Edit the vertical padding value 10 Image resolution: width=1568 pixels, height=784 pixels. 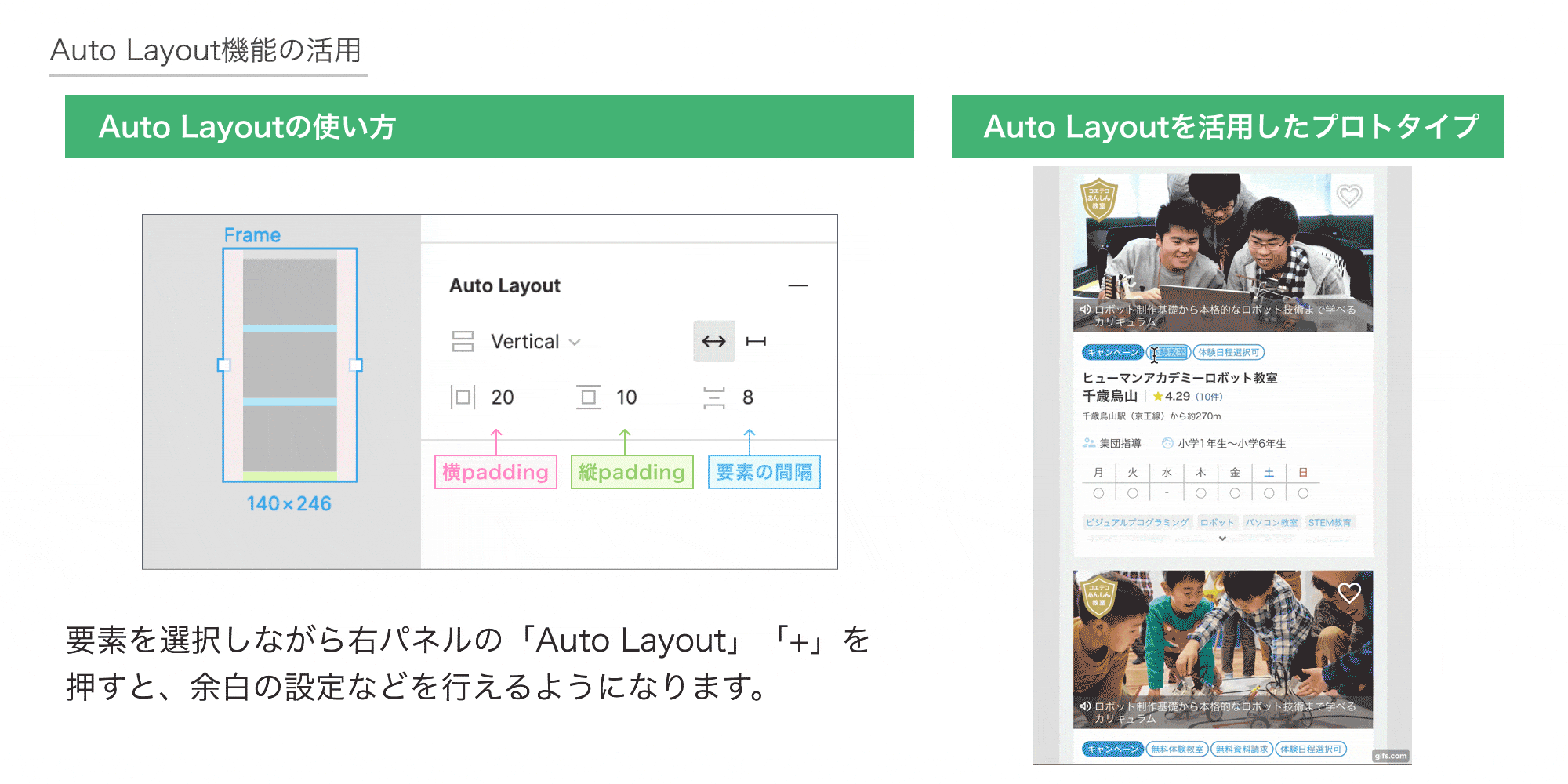tap(626, 397)
